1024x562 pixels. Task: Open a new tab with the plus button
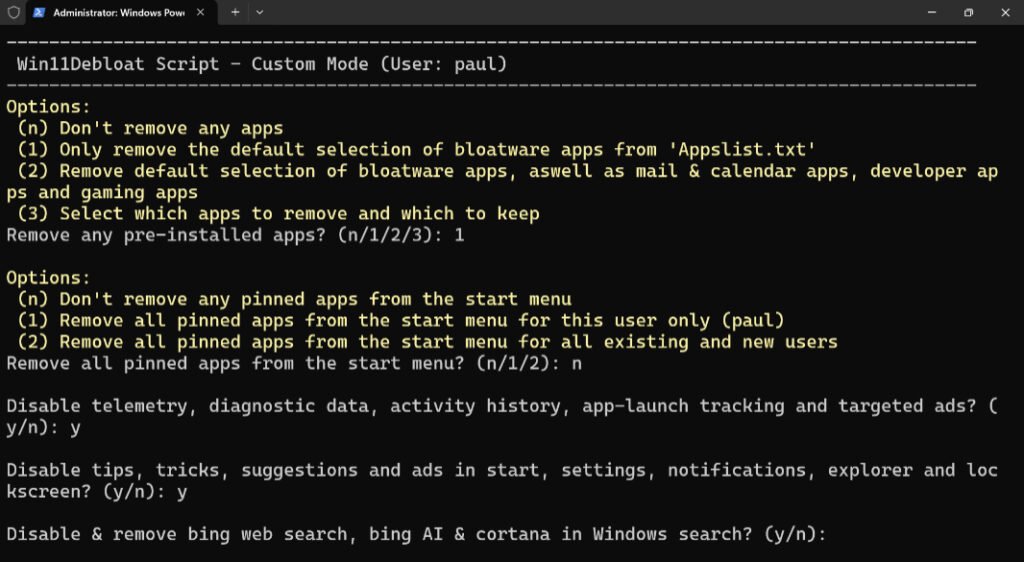[235, 12]
